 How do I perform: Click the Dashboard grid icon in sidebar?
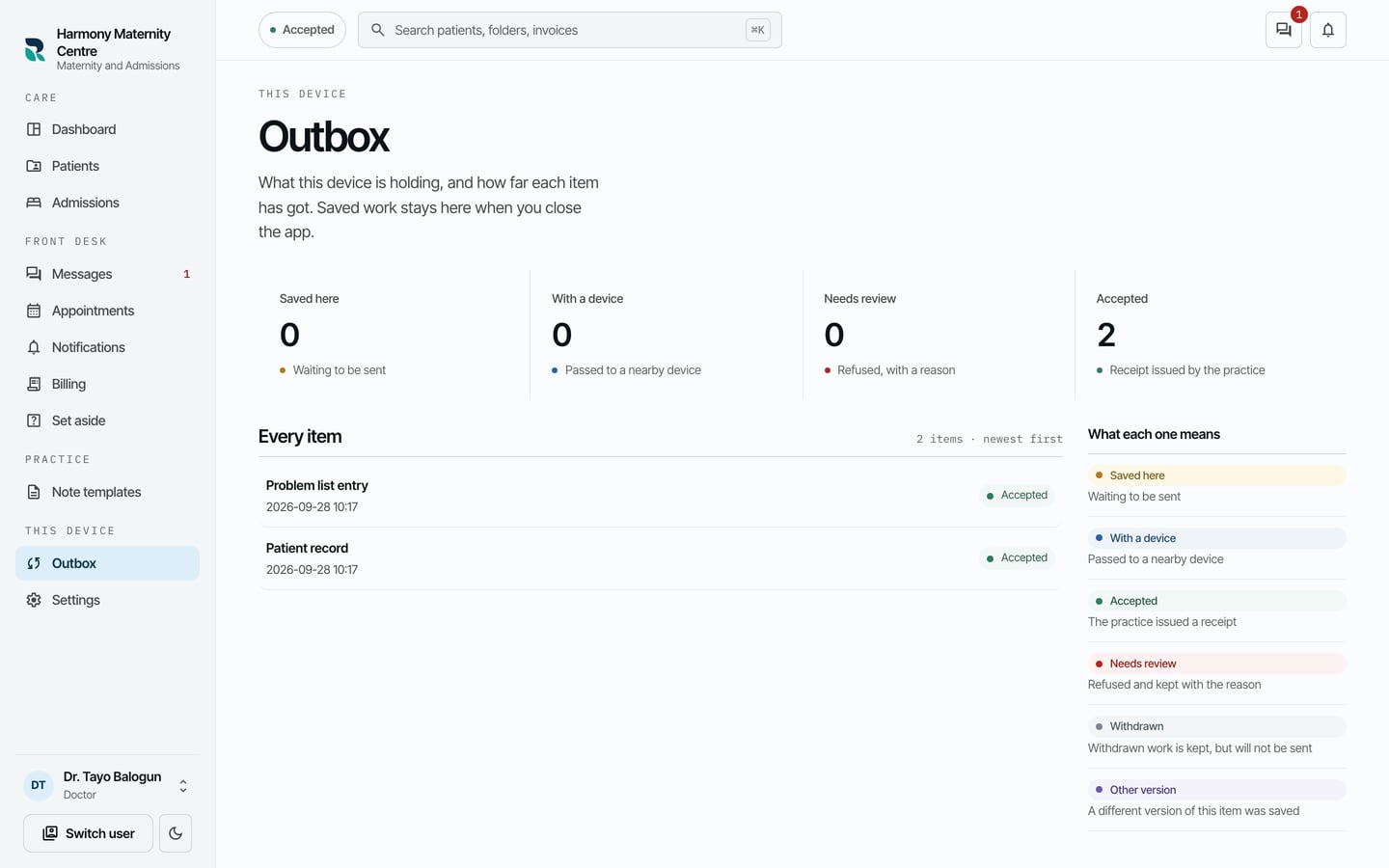(34, 129)
